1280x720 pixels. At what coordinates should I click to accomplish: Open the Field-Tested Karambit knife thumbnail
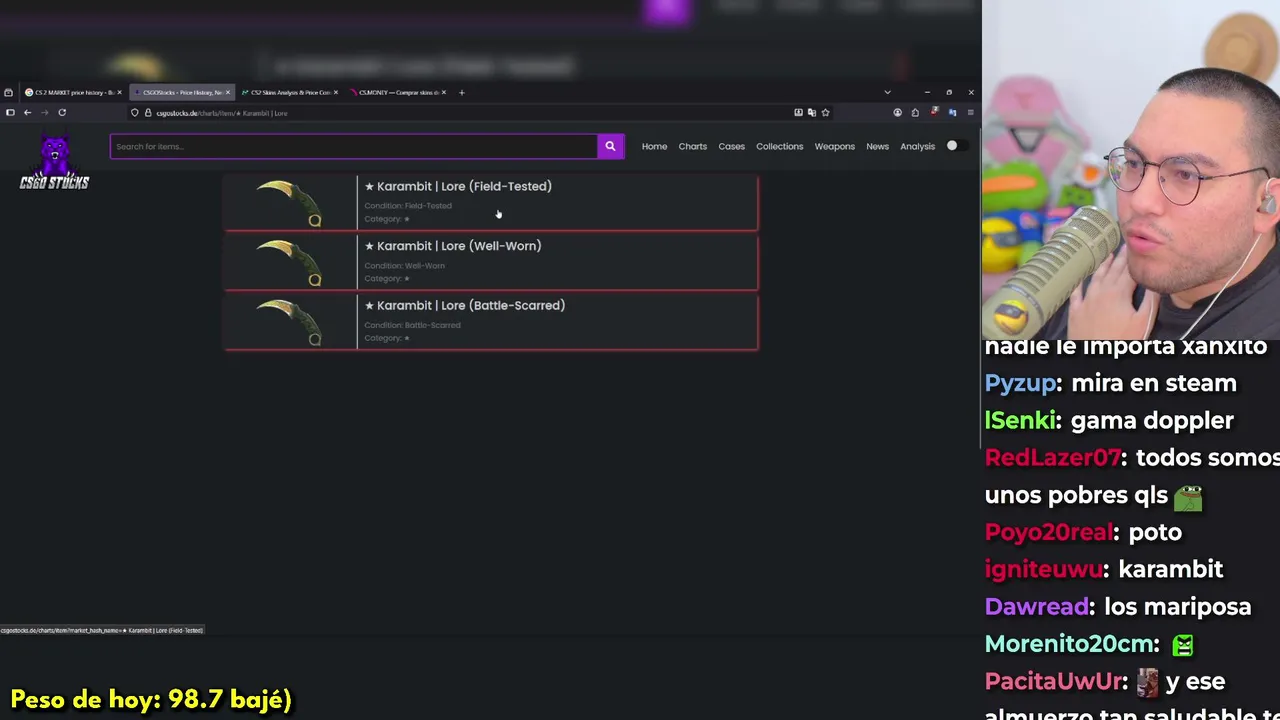coord(290,202)
